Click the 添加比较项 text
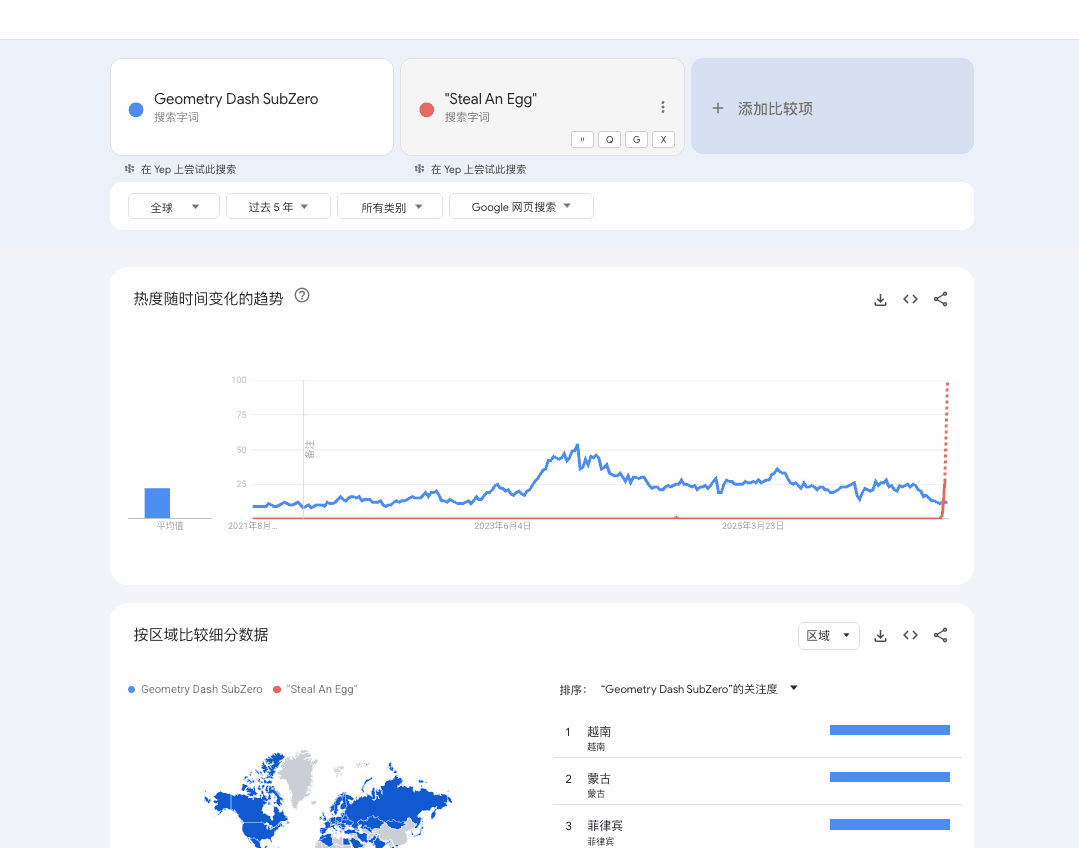1079x848 pixels. tap(776, 109)
